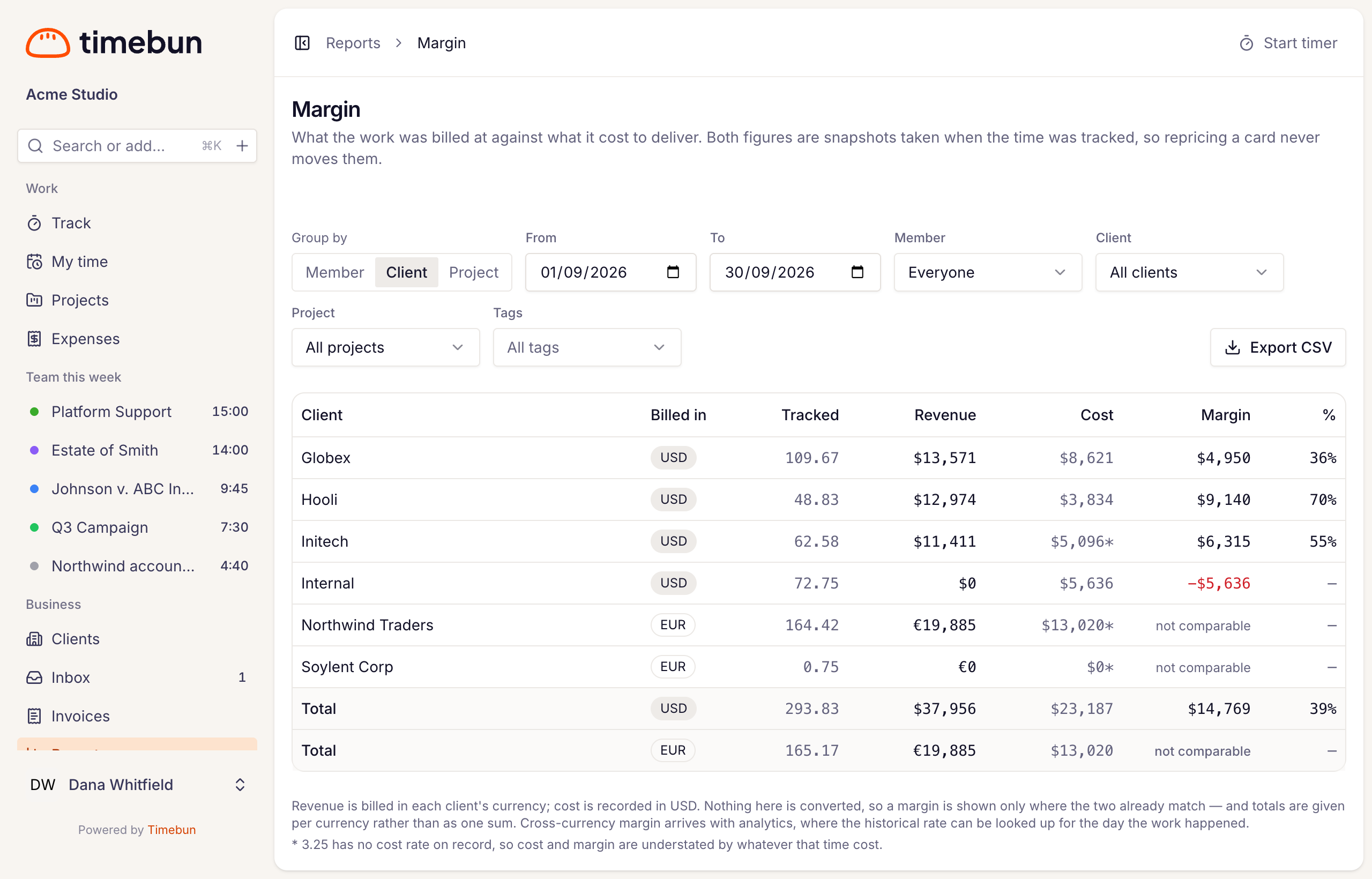
Task: Group by Member
Action: [x=334, y=272]
